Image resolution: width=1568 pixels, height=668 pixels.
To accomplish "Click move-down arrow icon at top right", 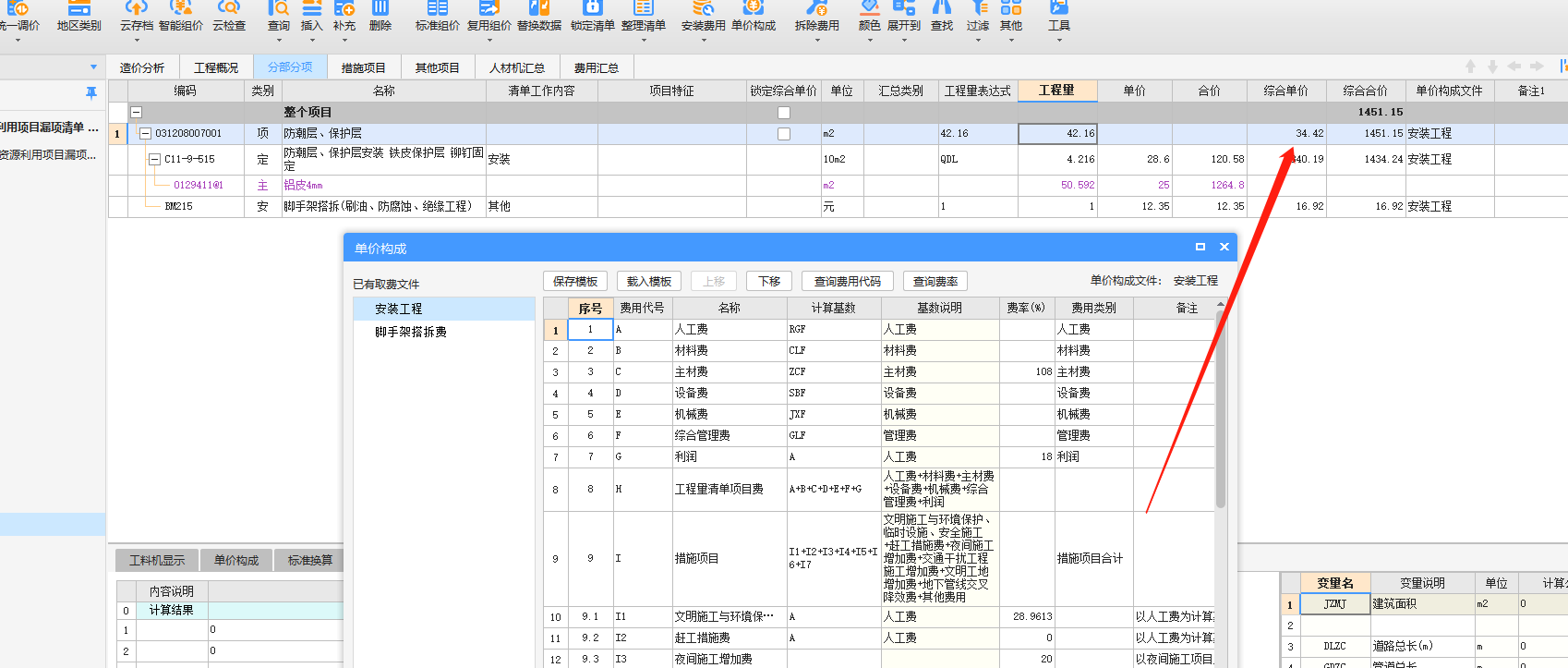I will (x=1493, y=67).
